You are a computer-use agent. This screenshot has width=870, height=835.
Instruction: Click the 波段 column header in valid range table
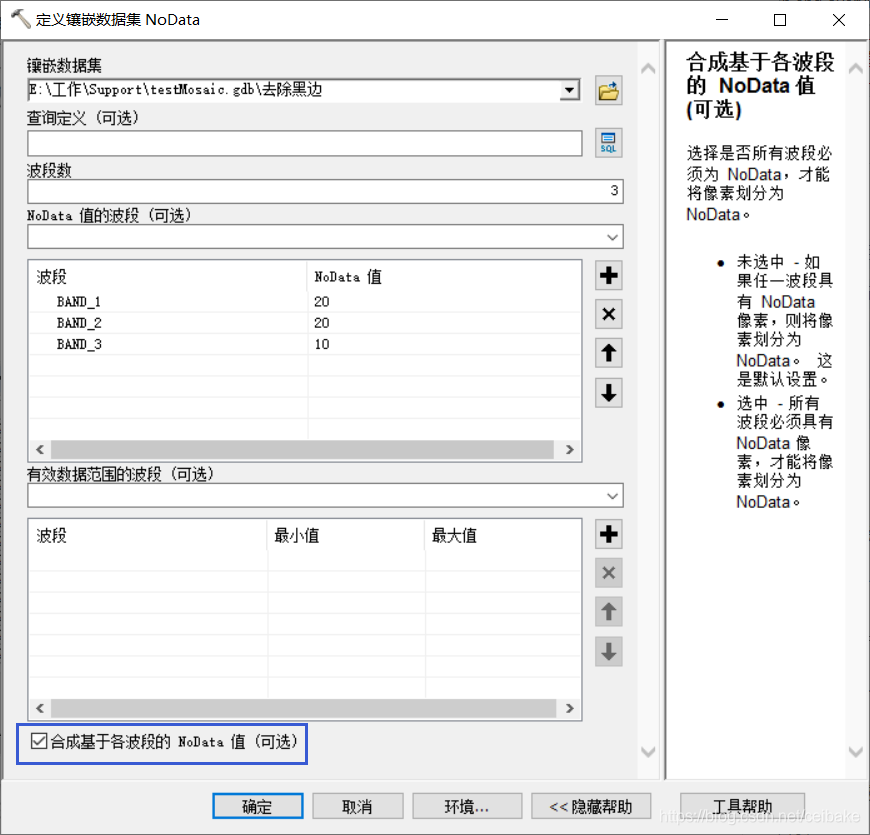click(148, 535)
